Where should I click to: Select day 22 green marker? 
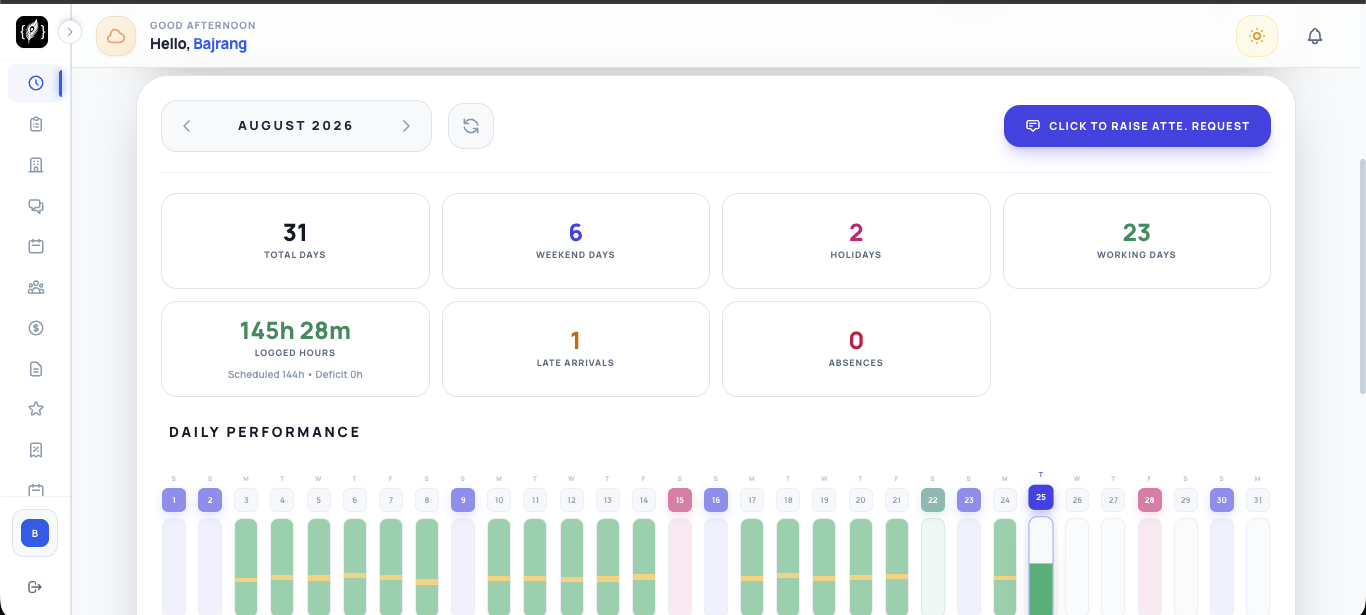pos(933,499)
